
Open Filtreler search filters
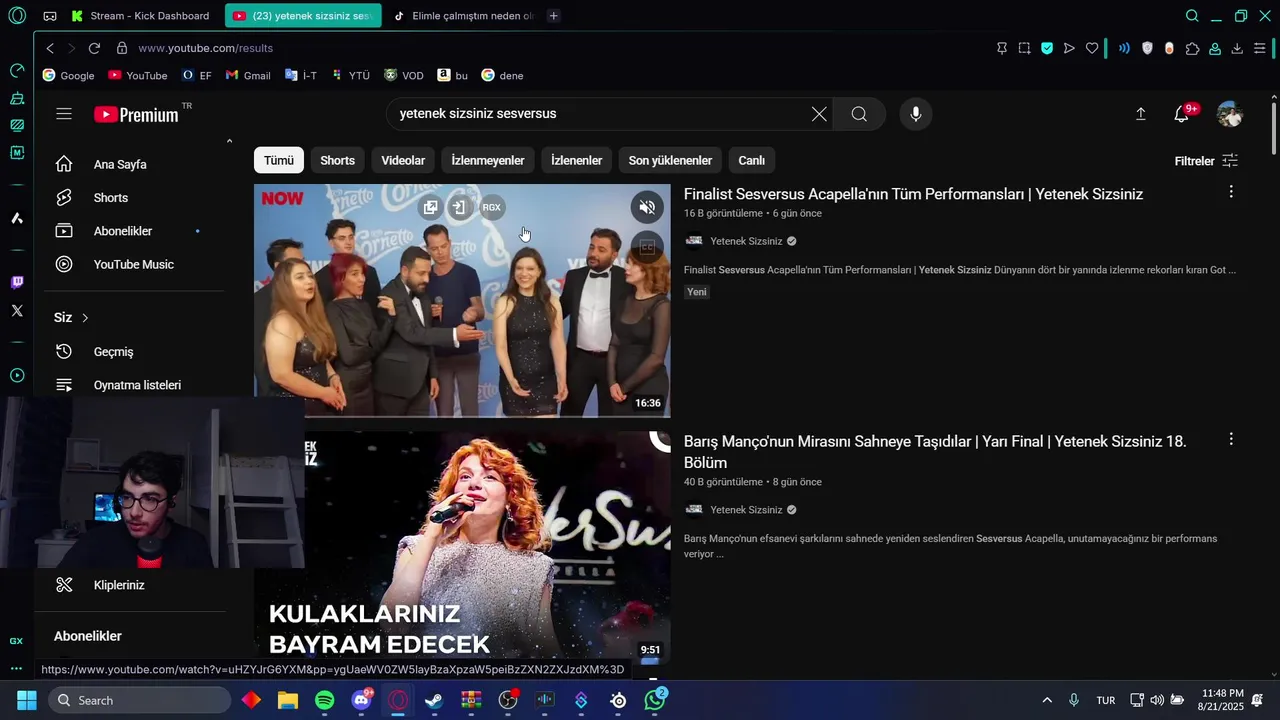coord(1206,161)
